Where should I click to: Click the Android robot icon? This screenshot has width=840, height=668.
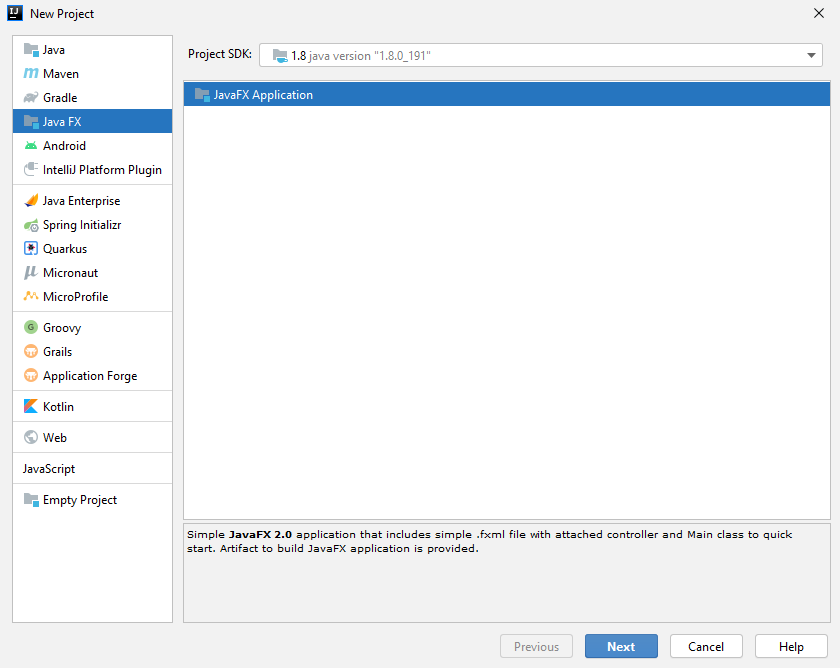31,146
